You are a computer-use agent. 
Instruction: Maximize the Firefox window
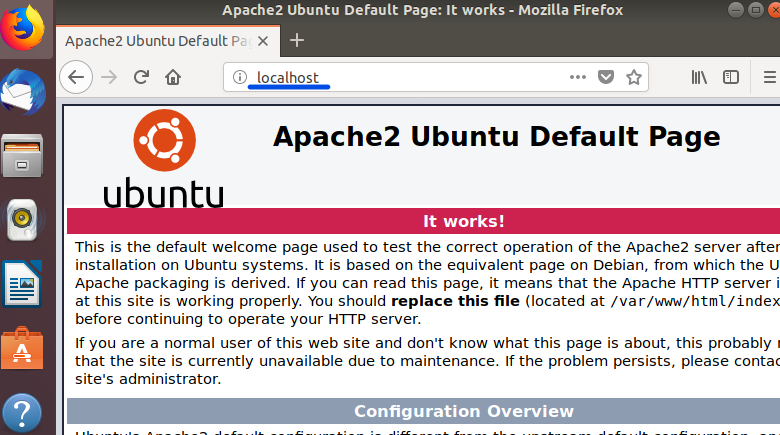pos(756,10)
